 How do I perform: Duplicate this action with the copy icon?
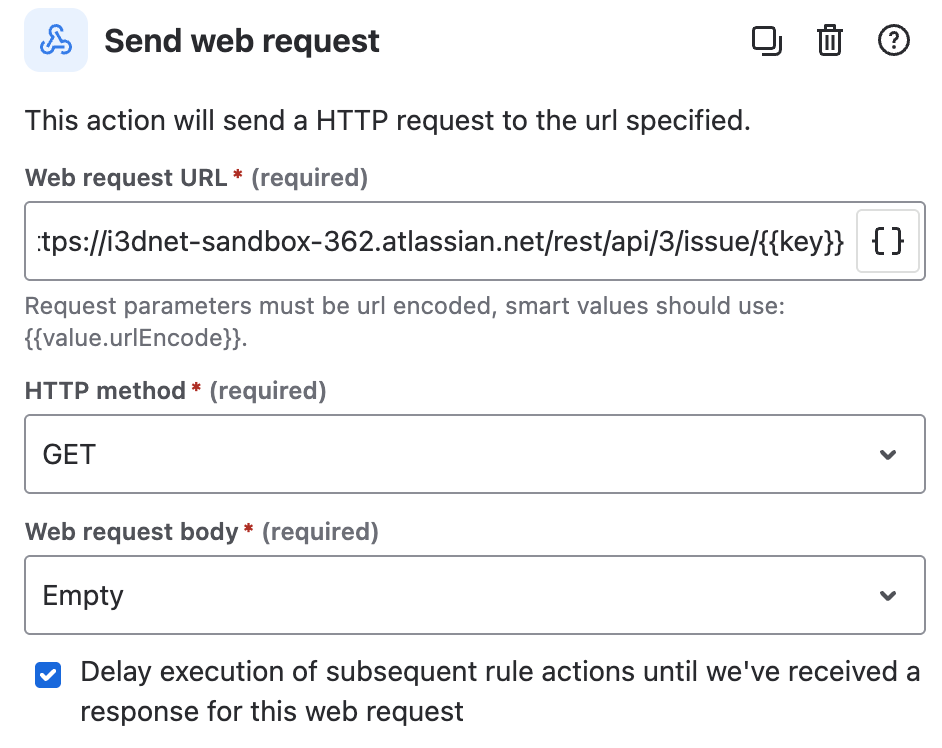tap(766, 41)
